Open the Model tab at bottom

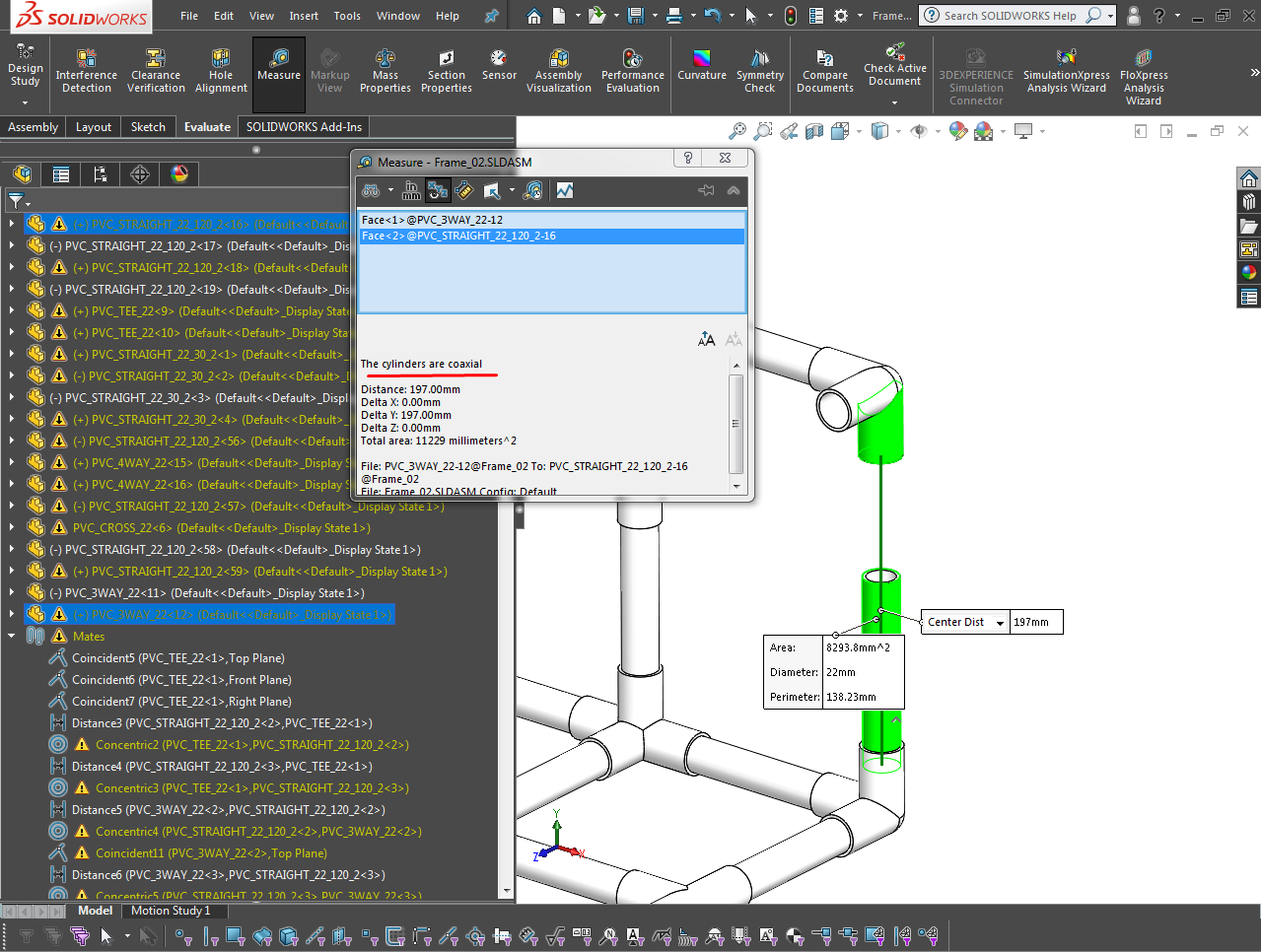click(95, 911)
